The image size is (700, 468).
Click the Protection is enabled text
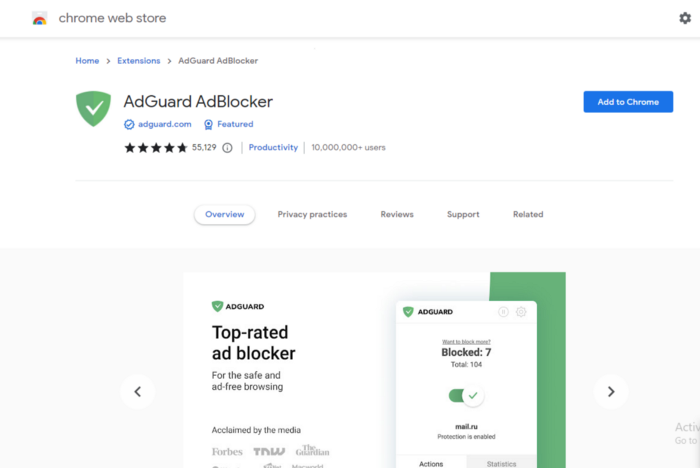466,437
